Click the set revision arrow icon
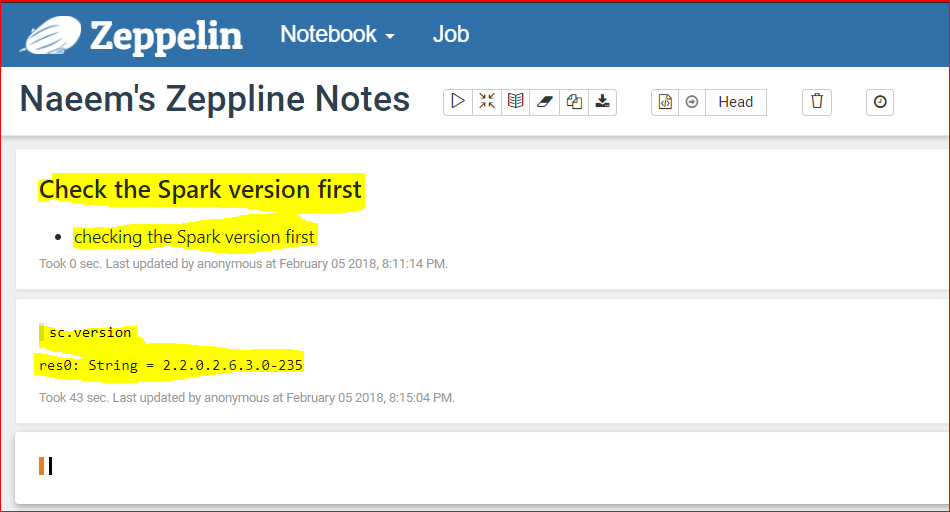Image resolution: width=950 pixels, height=512 pixels. click(x=692, y=102)
